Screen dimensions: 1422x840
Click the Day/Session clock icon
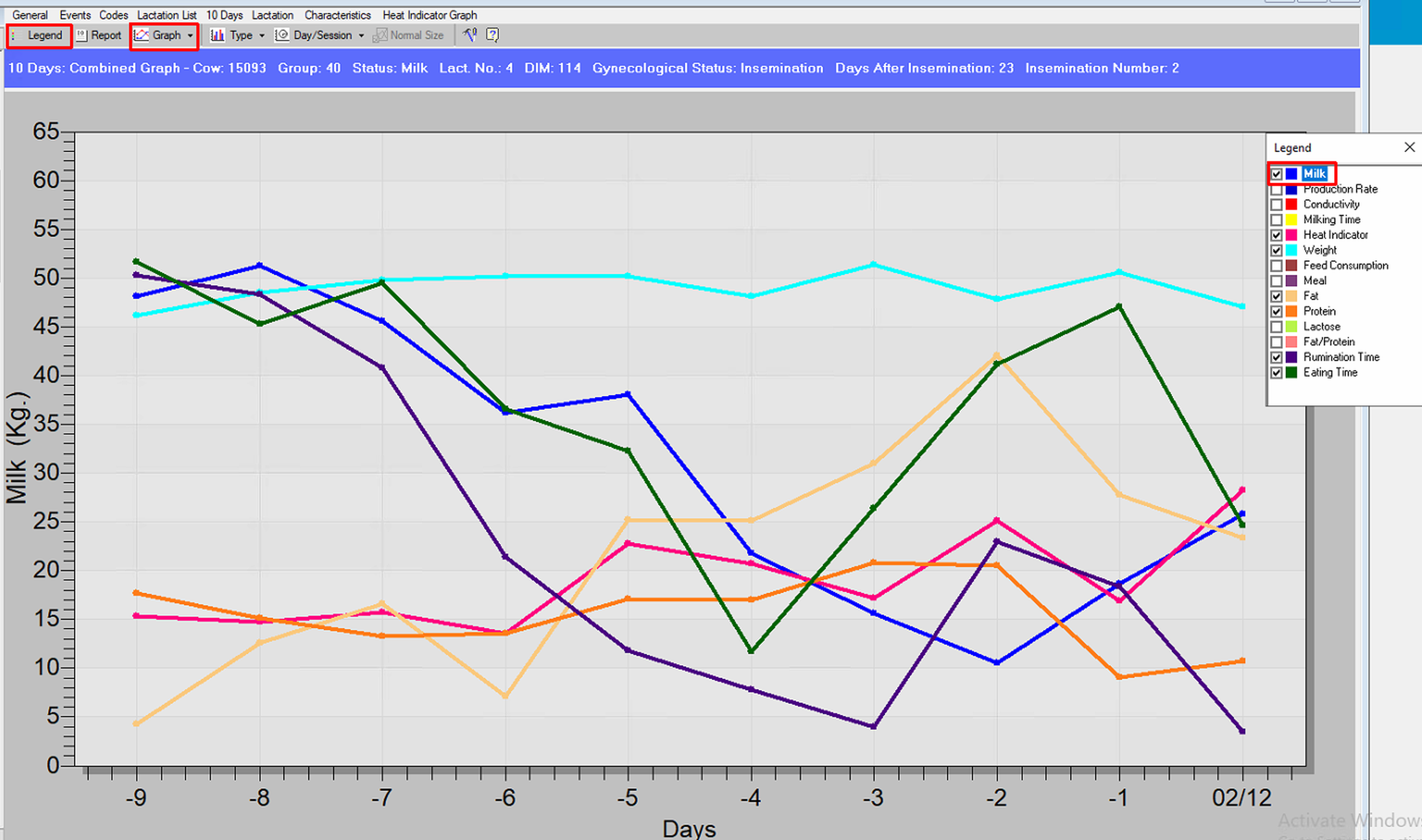[x=281, y=36]
